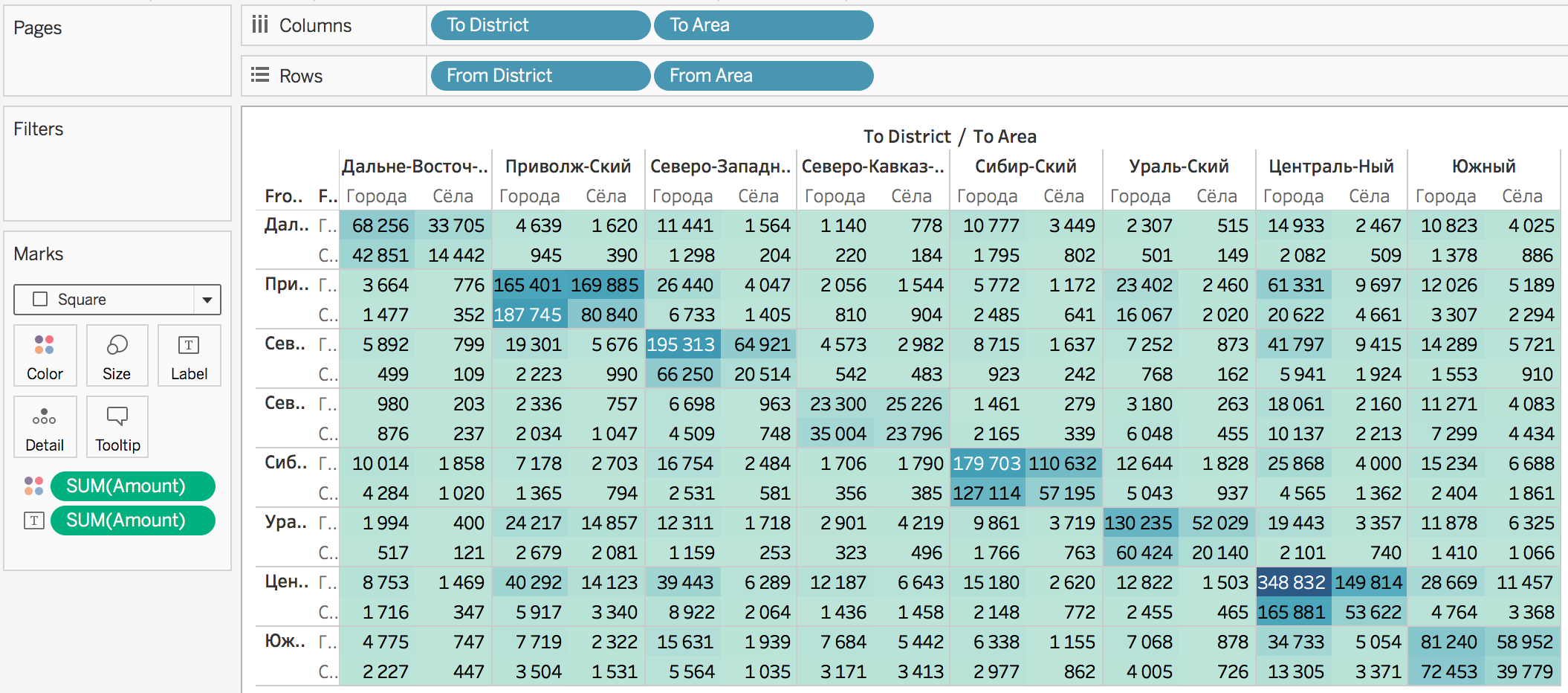Image resolution: width=1568 pixels, height=693 pixels.
Task: Select the darkest cell 348 832
Action: tap(1292, 582)
